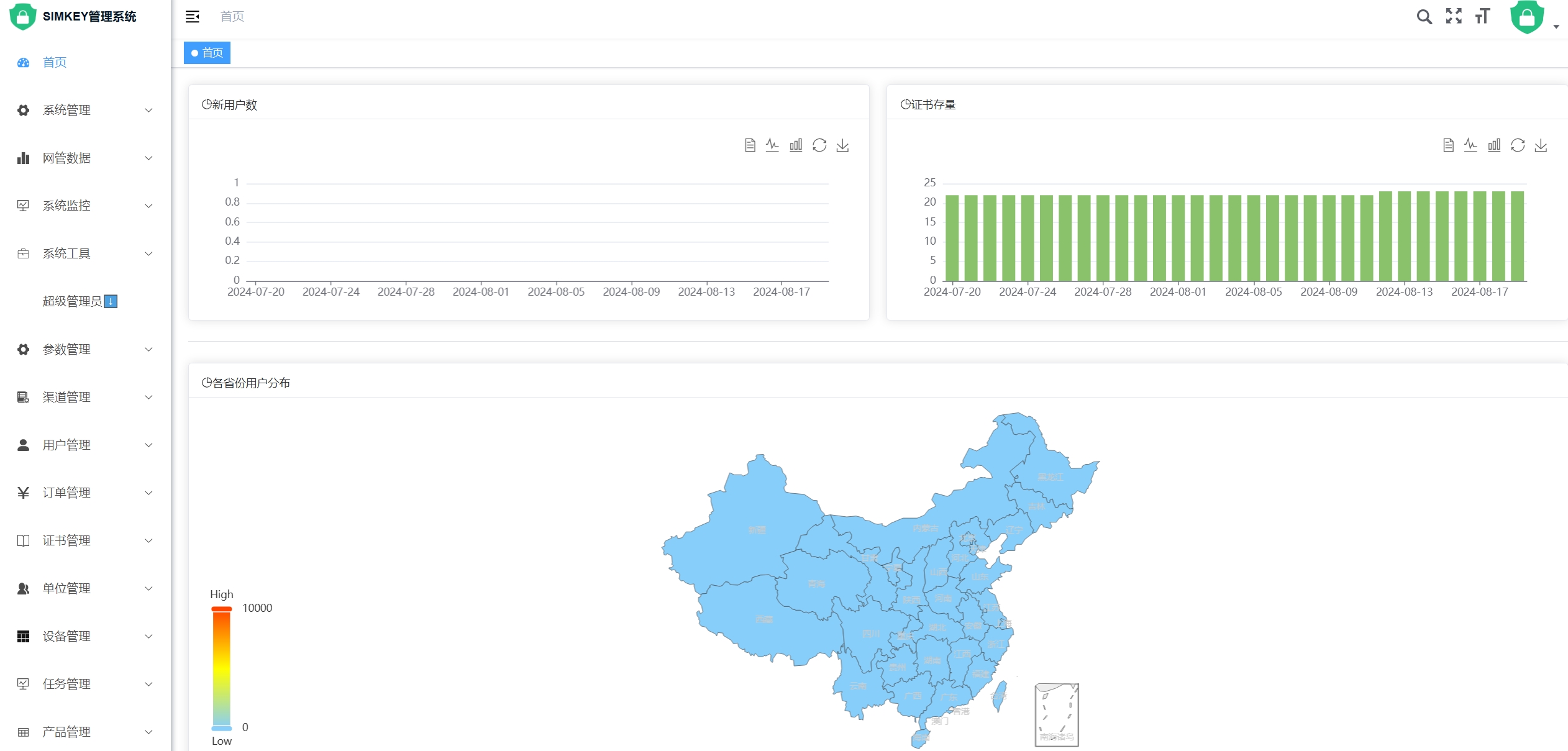
Task: Download the 新用户数 chart image
Action: tap(842, 145)
